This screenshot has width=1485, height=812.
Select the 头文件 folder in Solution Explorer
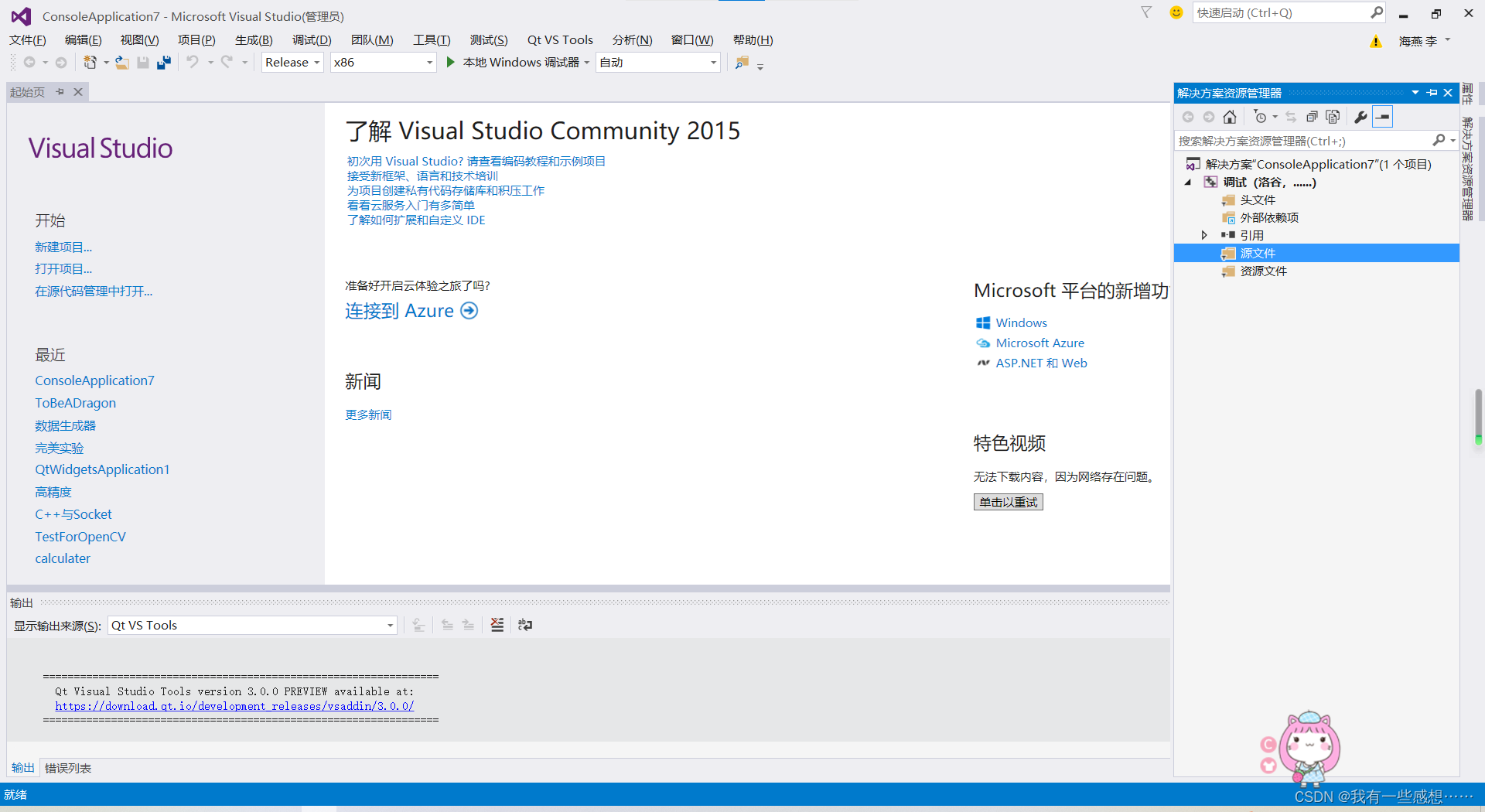pos(1258,200)
